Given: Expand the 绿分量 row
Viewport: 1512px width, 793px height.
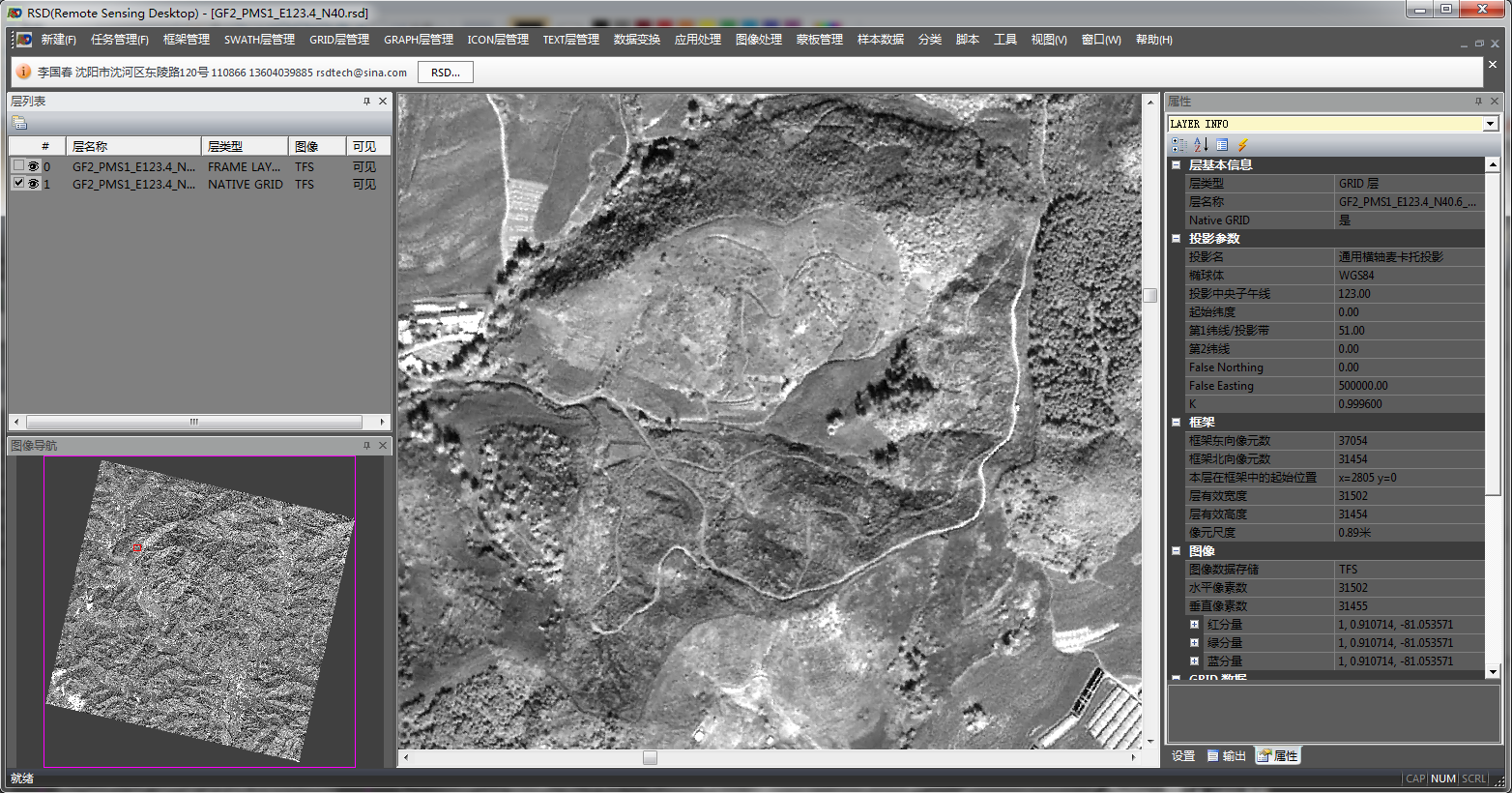Looking at the screenshot, I should click(x=1194, y=643).
